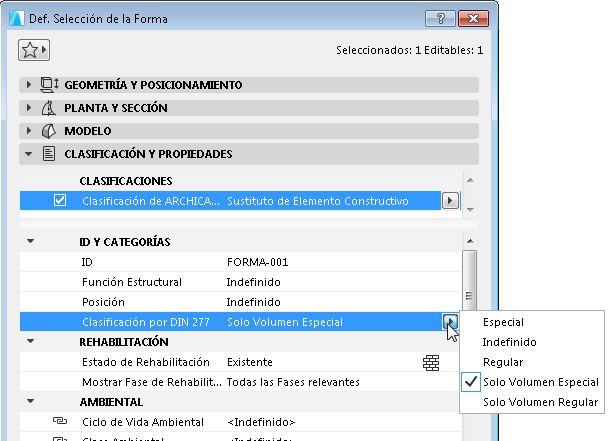This screenshot has width=609, height=441.
Task: Click the link icon beside Ciclo de Vida Ambiental
Action: tap(60, 421)
